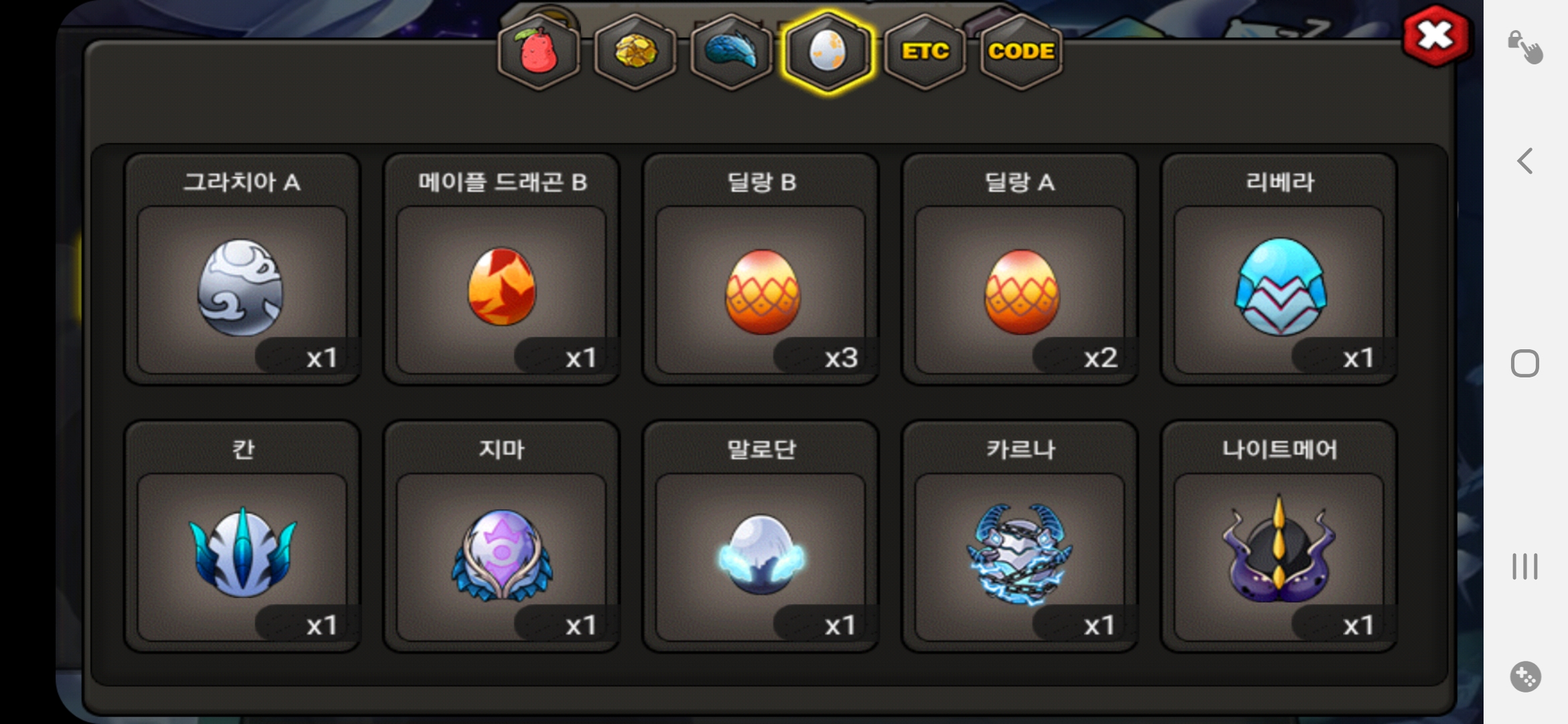The width and height of the screenshot is (1568, 724).
Task: Select the 칸 egg
Action: (242, 536)
